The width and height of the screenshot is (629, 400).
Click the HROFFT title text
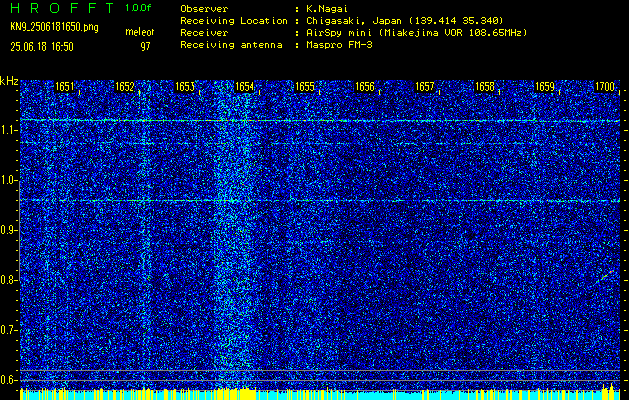click(x=62, y=8)
